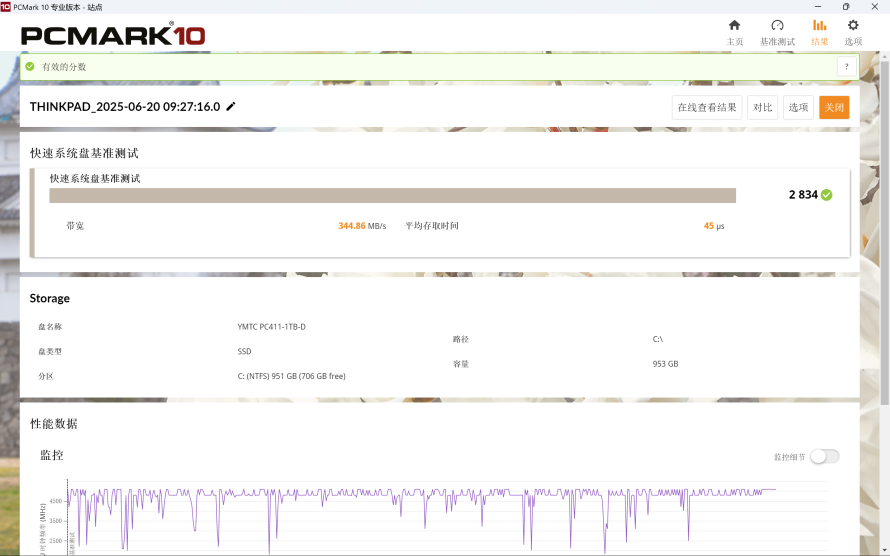The image size is (890, 556).
Task: Toggle the 监控细节 monitoring details switch
Action: tap(824, 456)
